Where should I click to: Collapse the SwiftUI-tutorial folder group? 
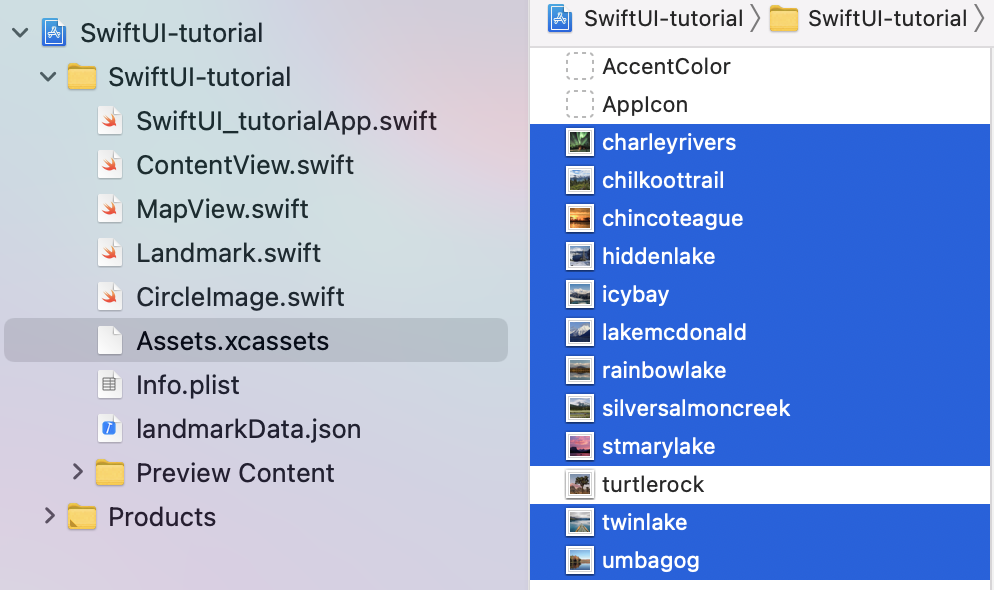[48, 77]
